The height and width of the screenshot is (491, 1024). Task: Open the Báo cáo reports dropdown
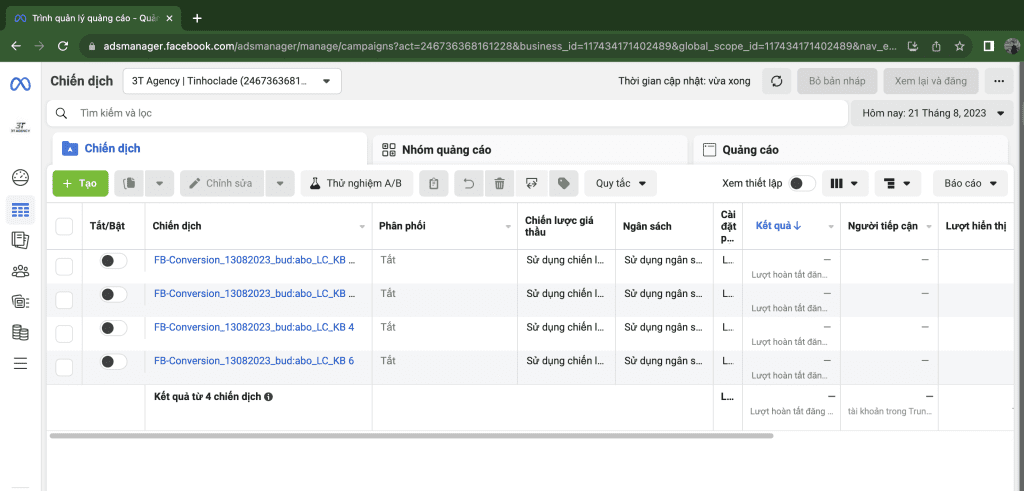click(x=970, y=183)
